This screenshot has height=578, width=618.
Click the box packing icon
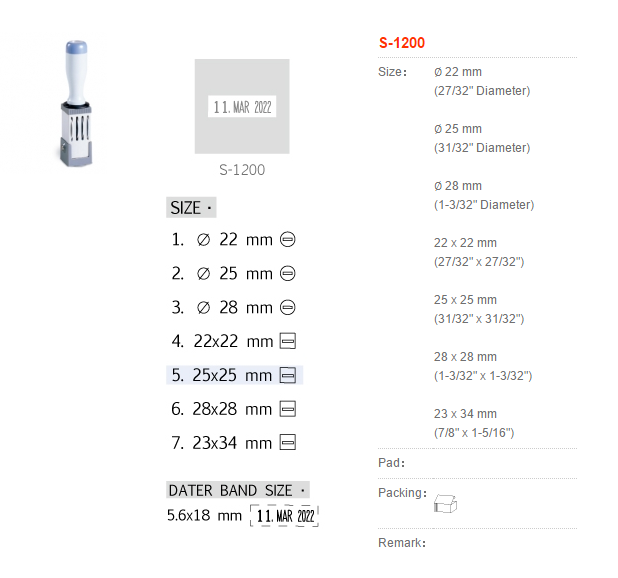tap(445, 504)
